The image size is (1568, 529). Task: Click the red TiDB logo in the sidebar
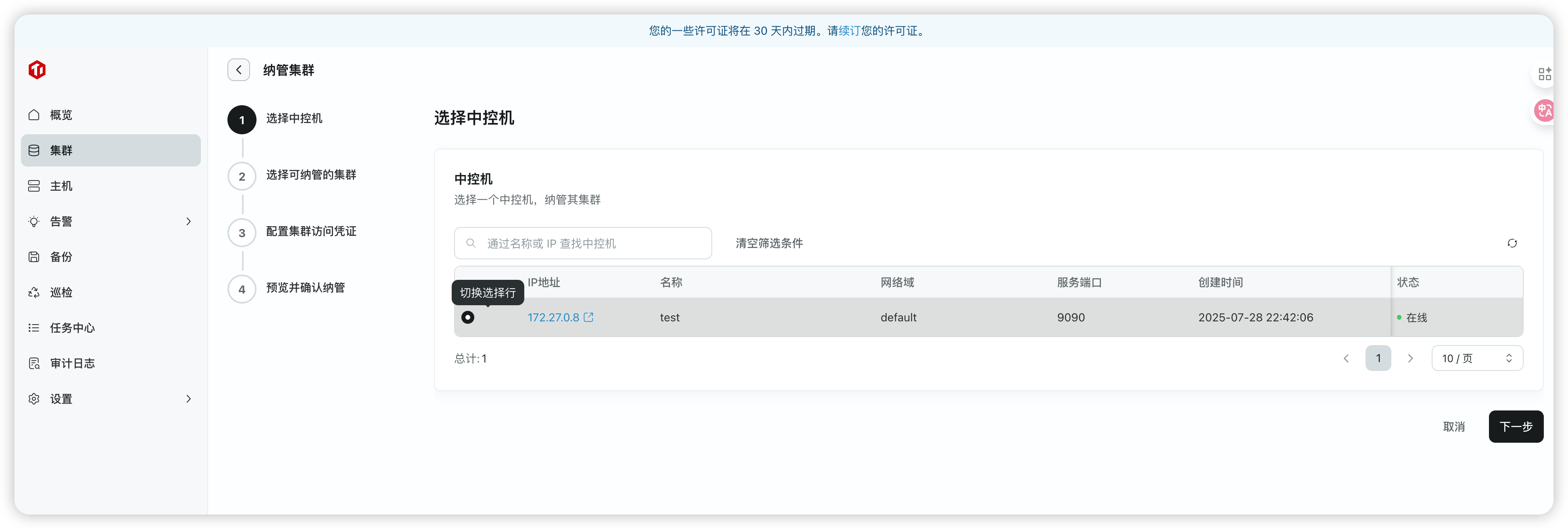37,70
